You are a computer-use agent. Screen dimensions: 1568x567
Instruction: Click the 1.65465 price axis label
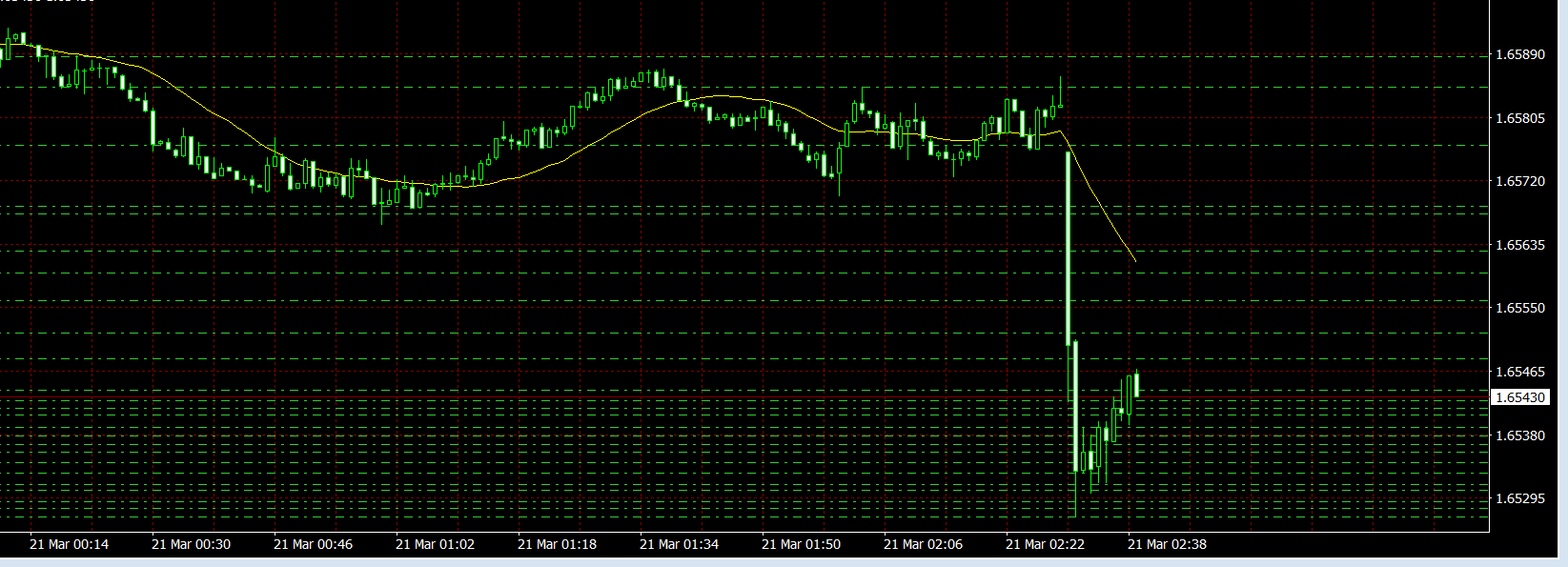pyautogui.click(x=1520, y=372)
